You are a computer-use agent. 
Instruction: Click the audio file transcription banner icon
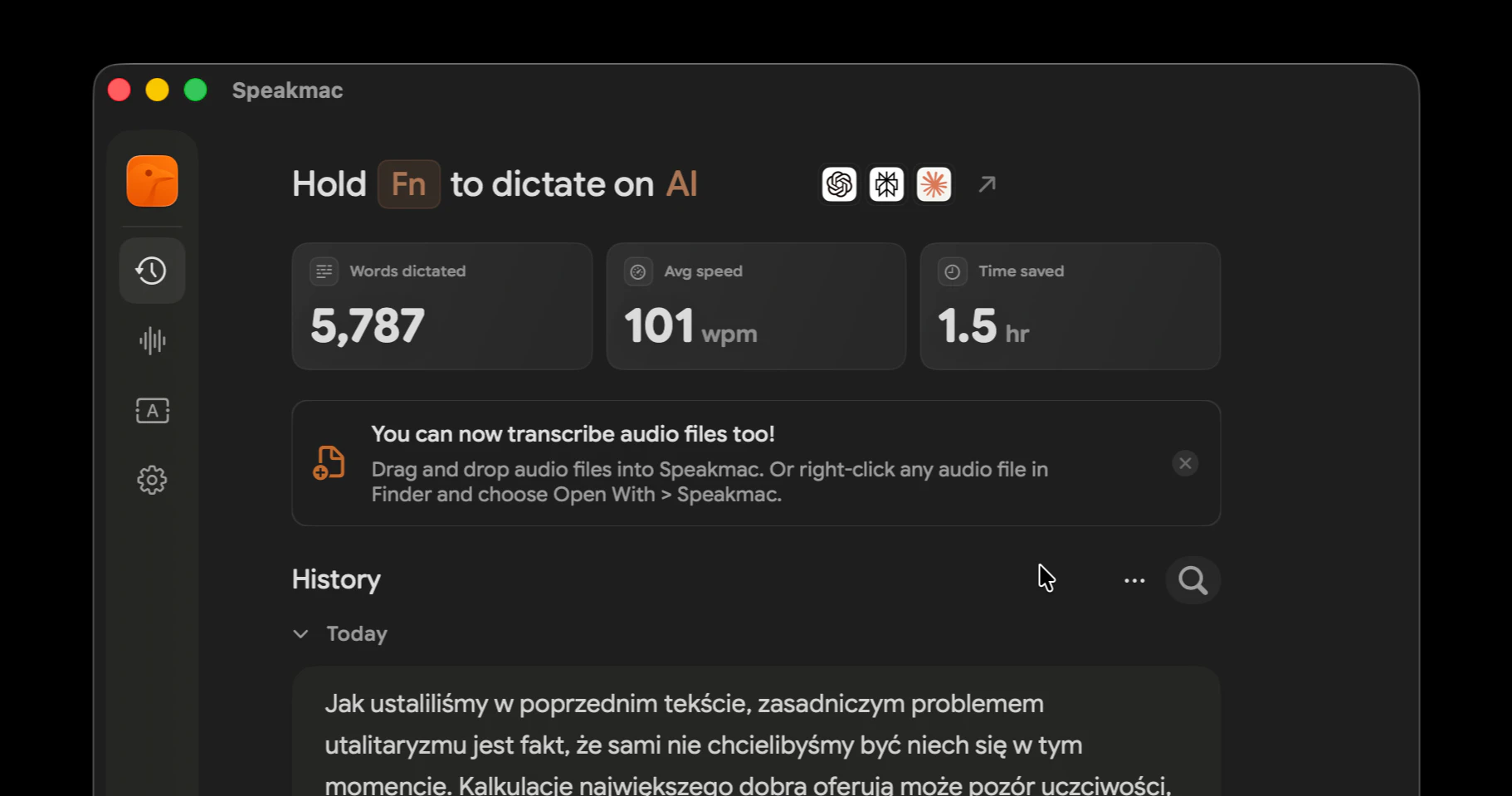pyautogui.click(x=329, y=463)
